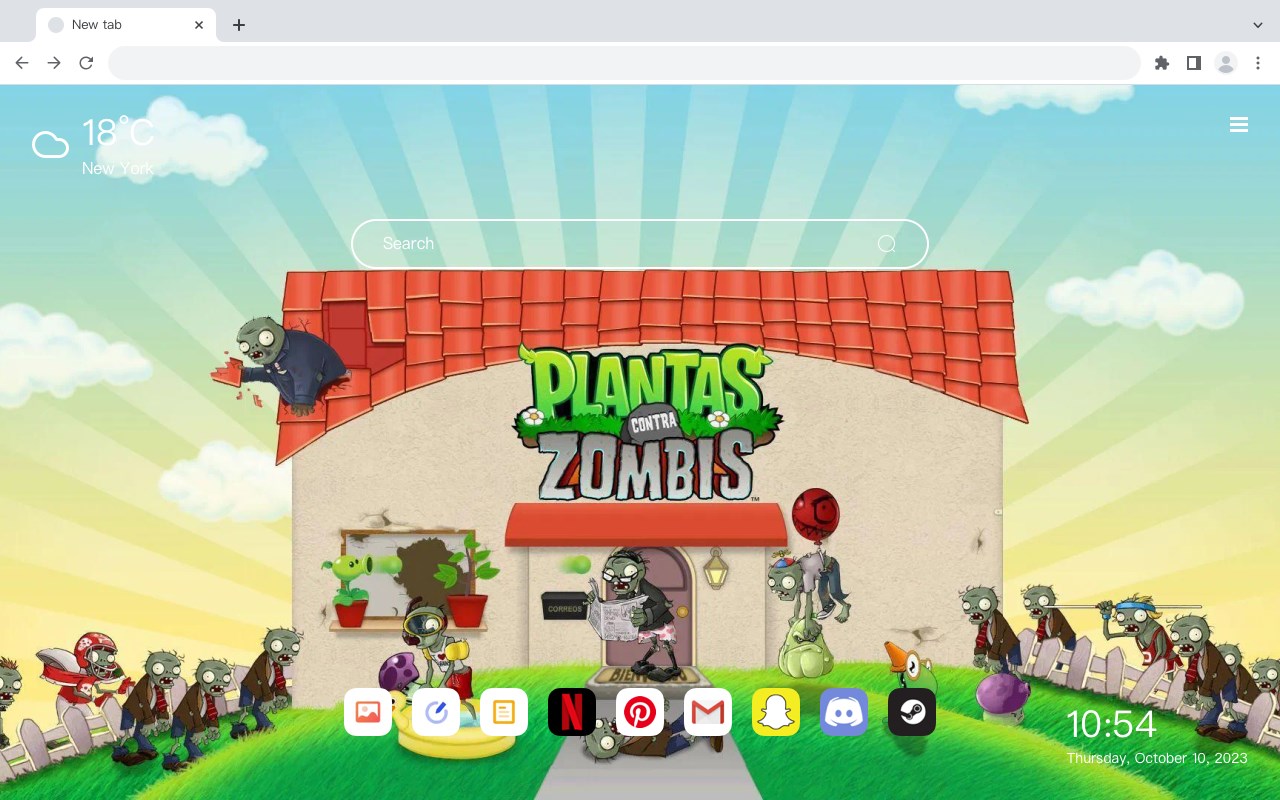This screenshot has height=800, width=1280.
Task: Open the Pinterest shortcut
Action: pyautogui.click(x=640, y=712)
